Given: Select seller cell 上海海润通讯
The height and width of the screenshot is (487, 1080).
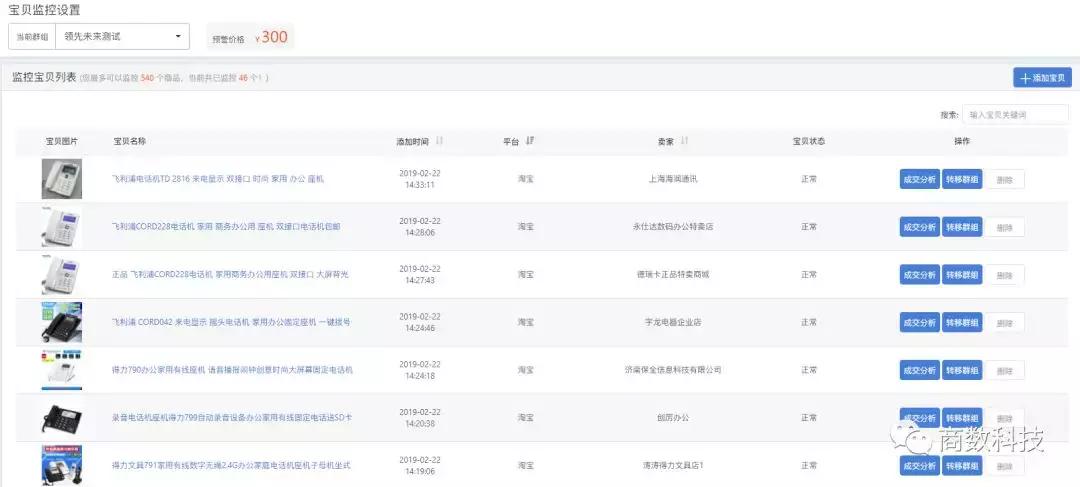Looking at the screenshot, I should (x=673, y=179).
